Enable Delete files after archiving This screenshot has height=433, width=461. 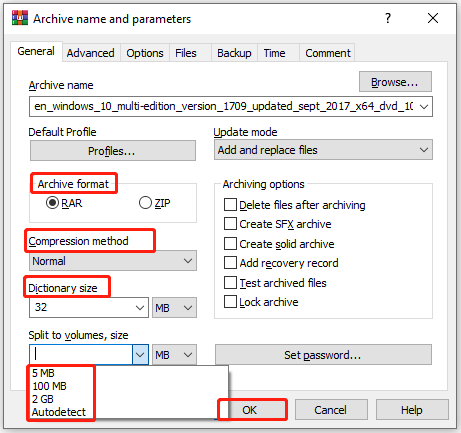pyautogui.click(x=230, y=205)
